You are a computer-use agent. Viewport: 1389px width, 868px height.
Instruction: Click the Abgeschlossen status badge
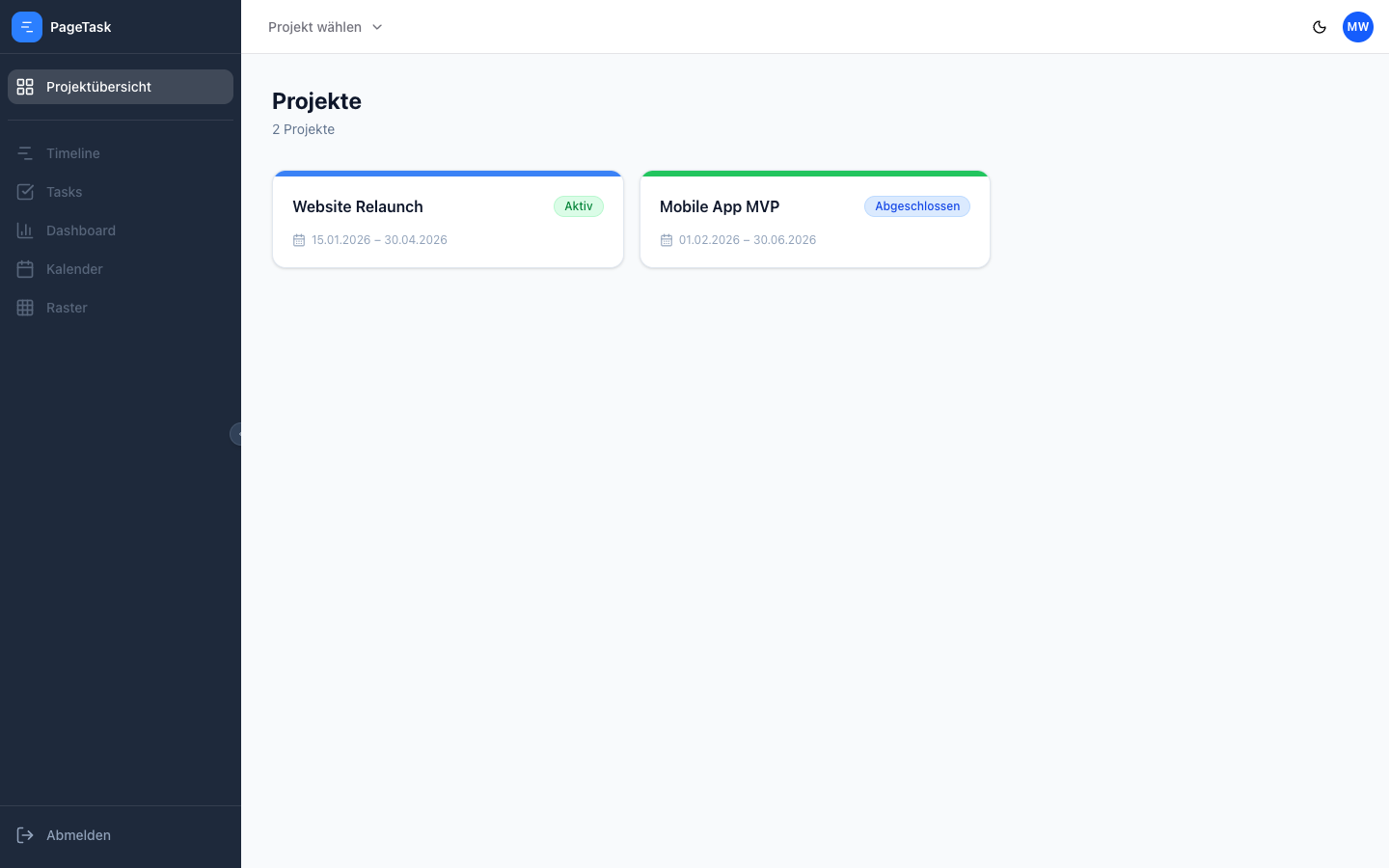(x=917, y=206)
